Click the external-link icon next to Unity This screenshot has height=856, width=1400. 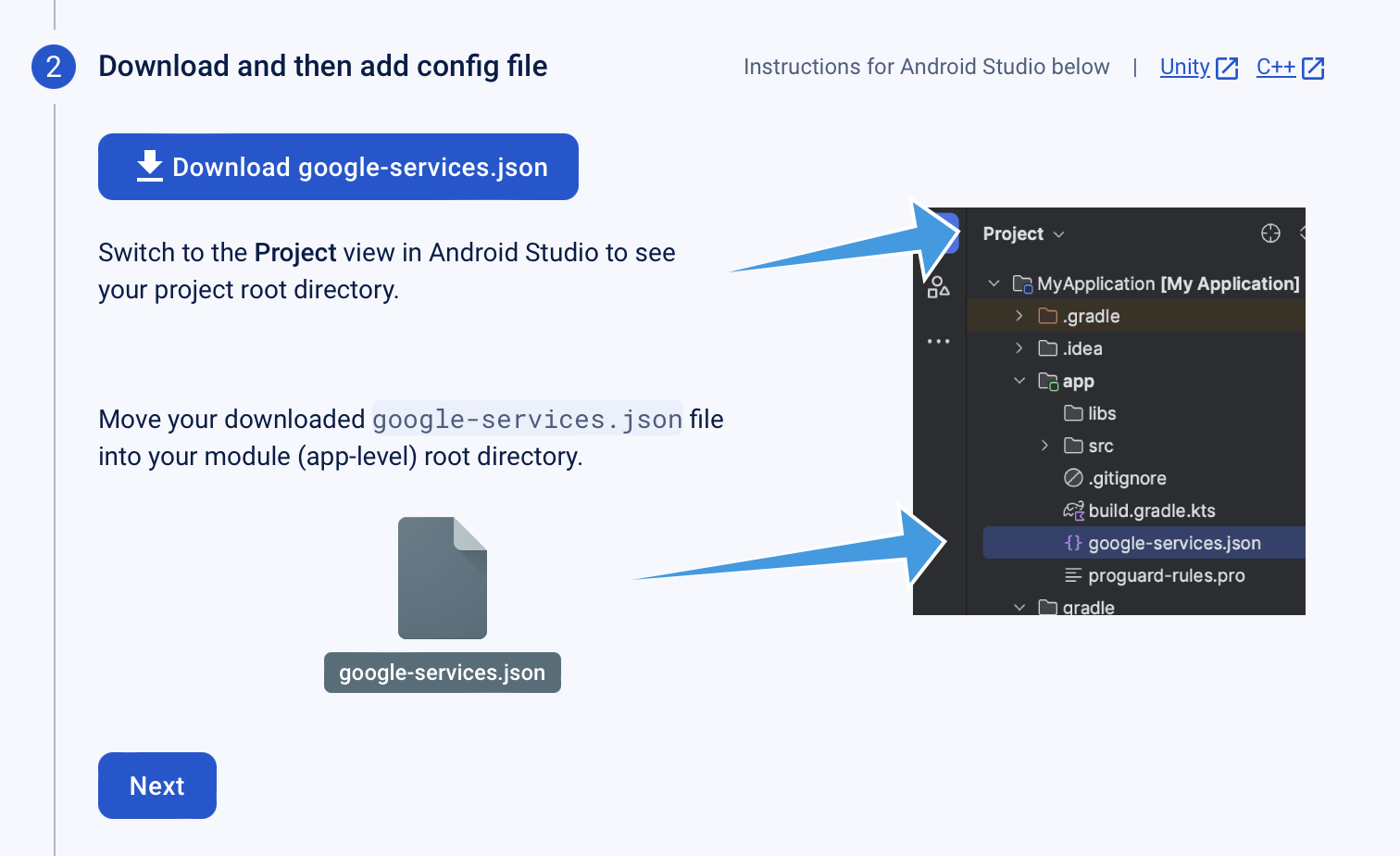1229,67
